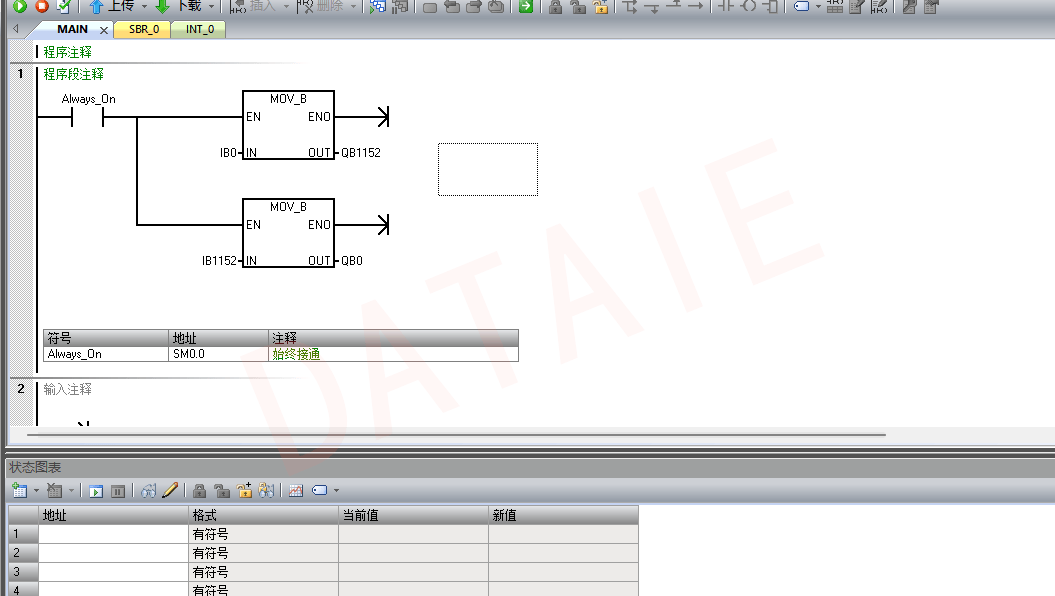Click the insert horizontal arrow line icon
This screenshot has height=596, width=1055.
click(x=696, y=6)
